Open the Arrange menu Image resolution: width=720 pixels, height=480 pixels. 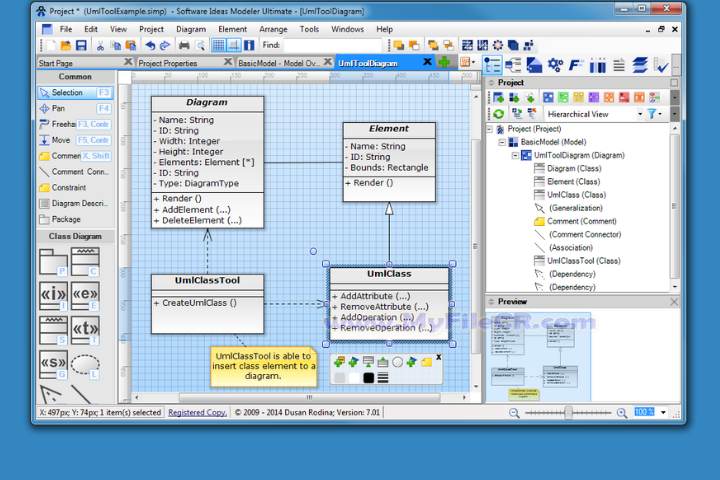273,29
